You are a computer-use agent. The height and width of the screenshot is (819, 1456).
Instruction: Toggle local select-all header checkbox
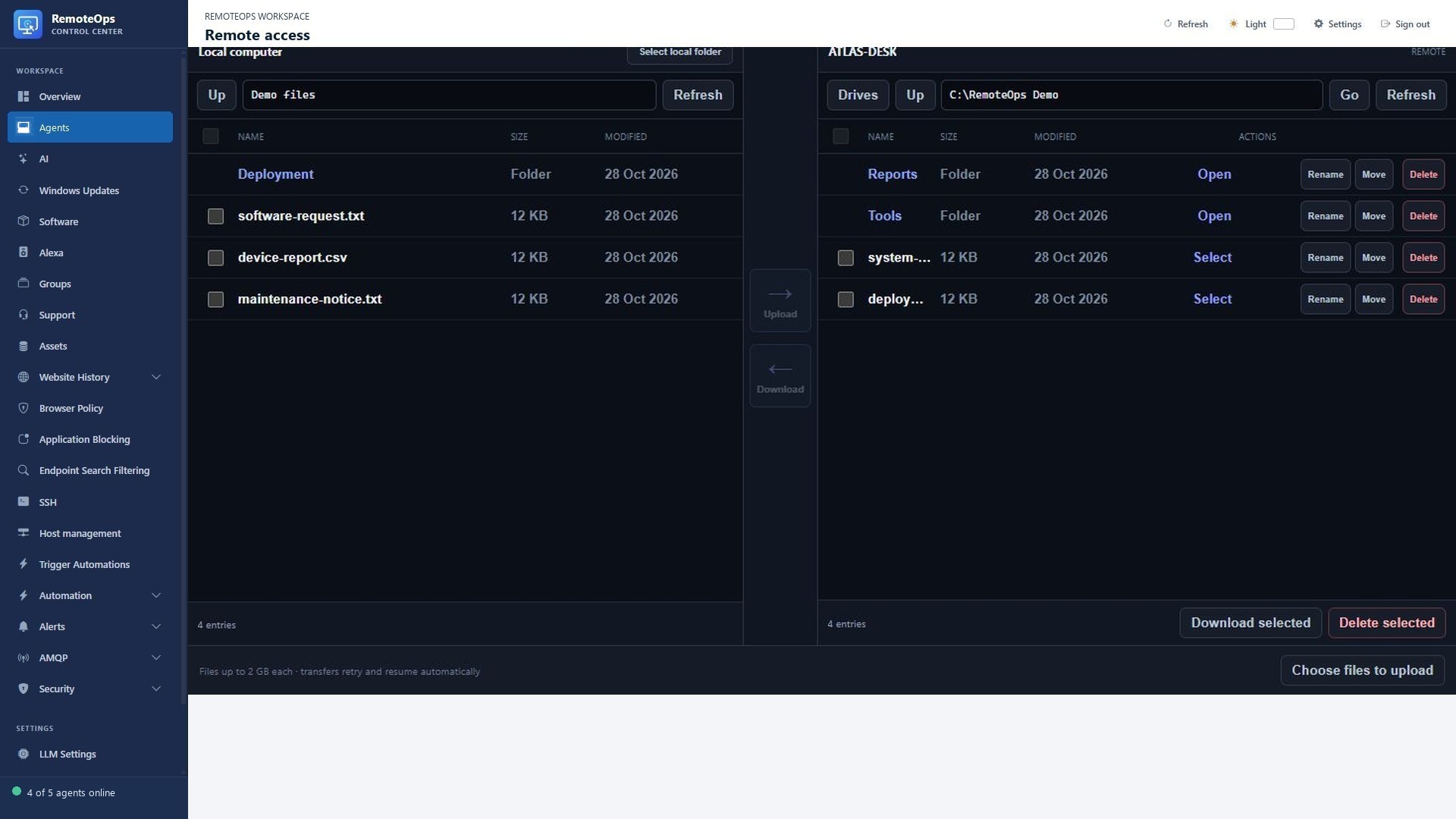click(211, 136)
